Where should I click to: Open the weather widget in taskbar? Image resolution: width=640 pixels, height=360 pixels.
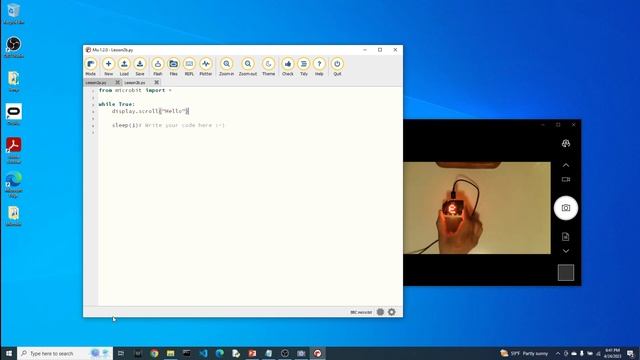pyautogui.click(x=524, y=353)
